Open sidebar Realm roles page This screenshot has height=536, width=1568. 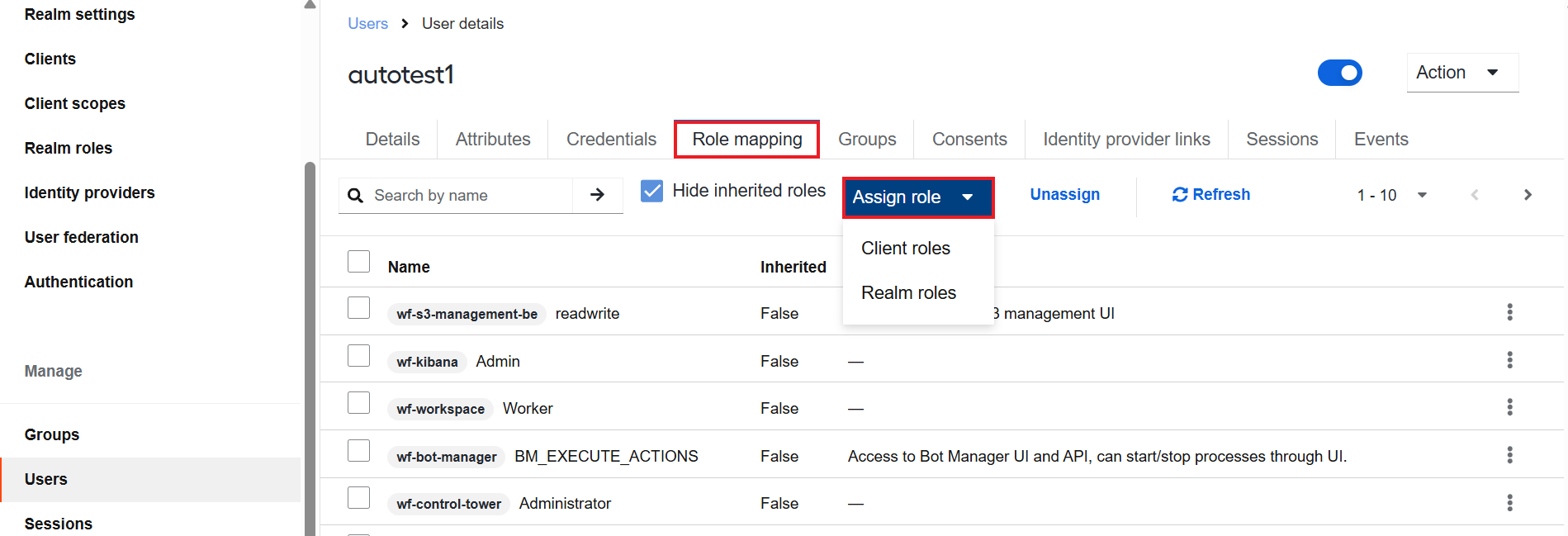69,148
